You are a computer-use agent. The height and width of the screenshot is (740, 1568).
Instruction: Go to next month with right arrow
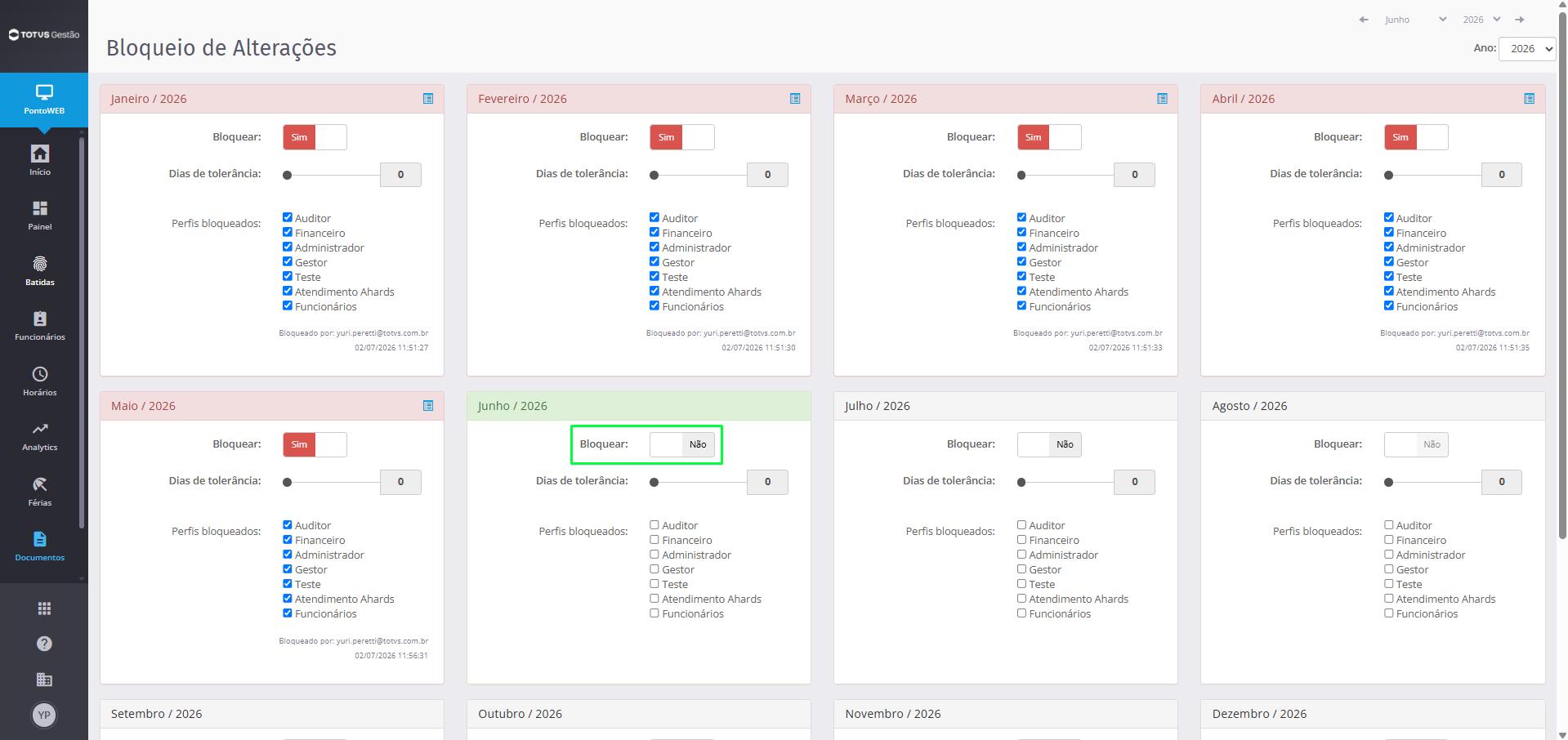(x=1520, y=20)
